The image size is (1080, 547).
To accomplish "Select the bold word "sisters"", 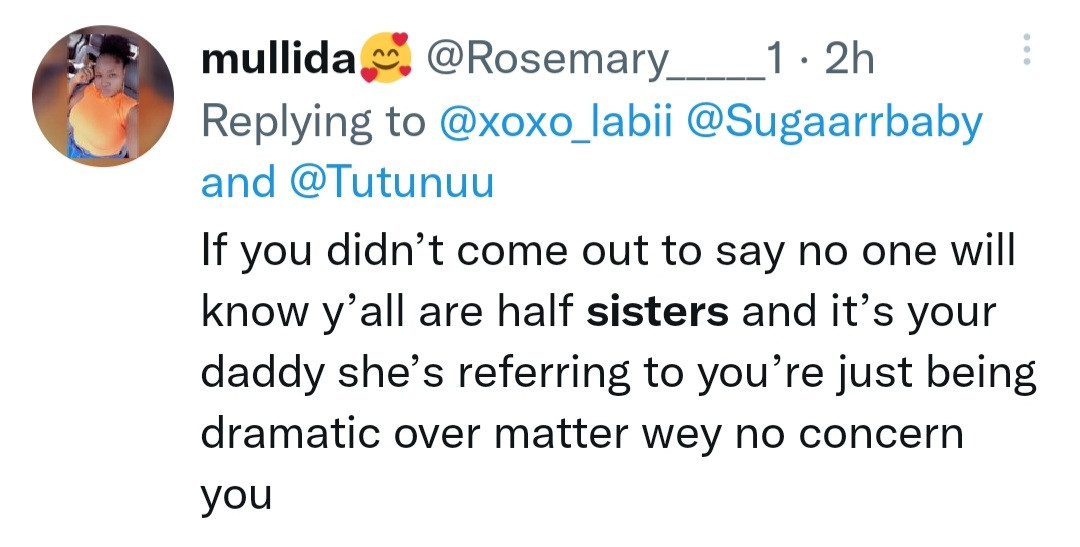I will [x=657, y=313].
